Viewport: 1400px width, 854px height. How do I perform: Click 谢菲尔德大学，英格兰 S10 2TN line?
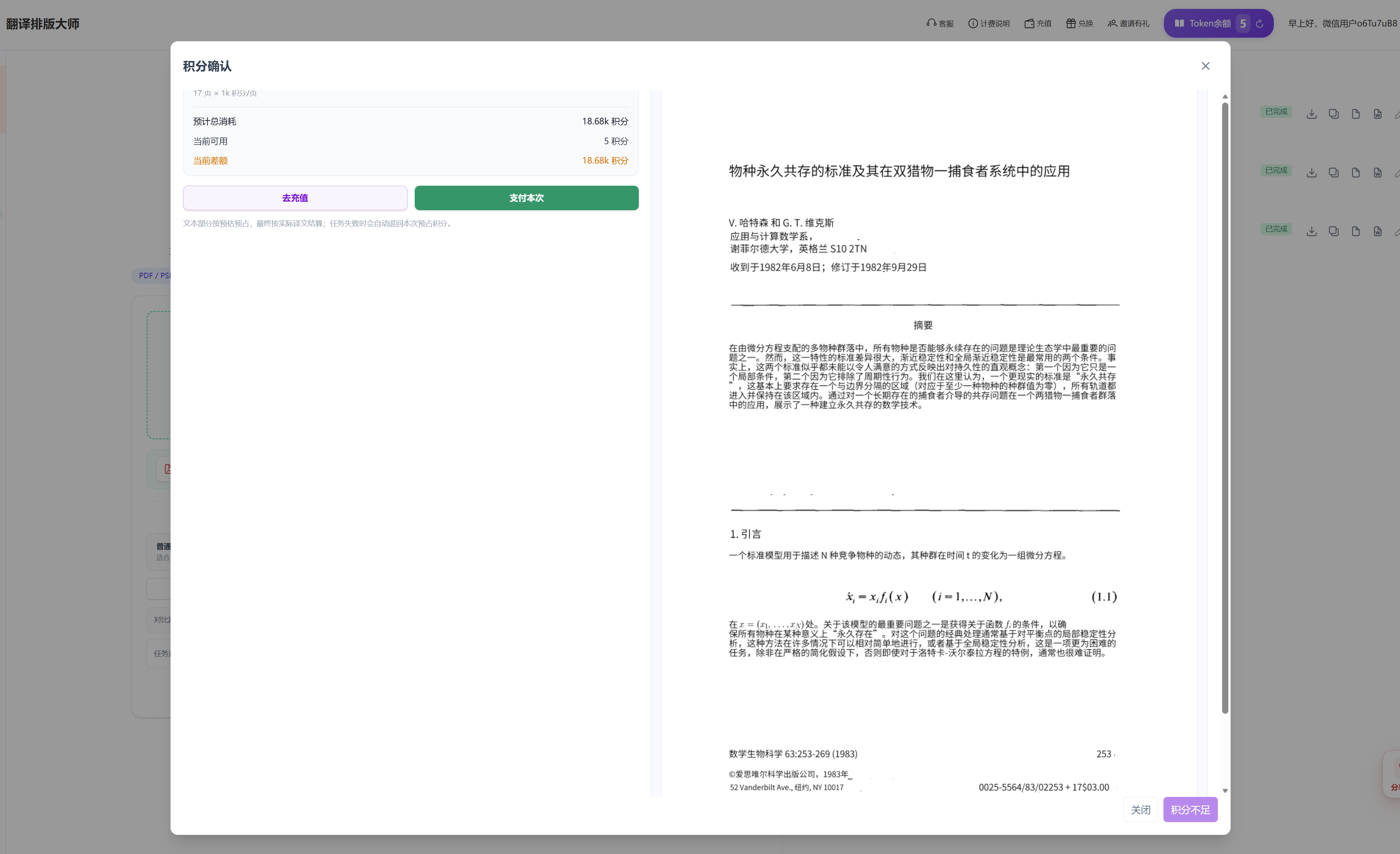(798, 248)
